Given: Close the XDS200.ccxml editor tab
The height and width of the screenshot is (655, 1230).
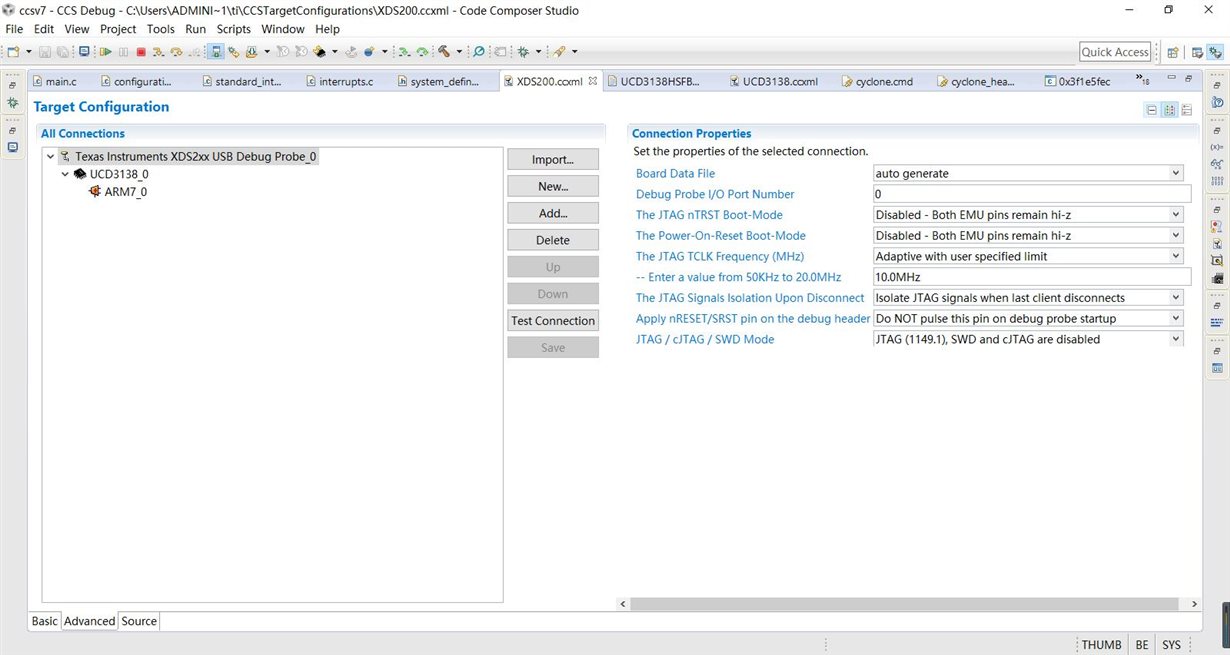Looking at the screenshot, I should [x=592, y=81].
